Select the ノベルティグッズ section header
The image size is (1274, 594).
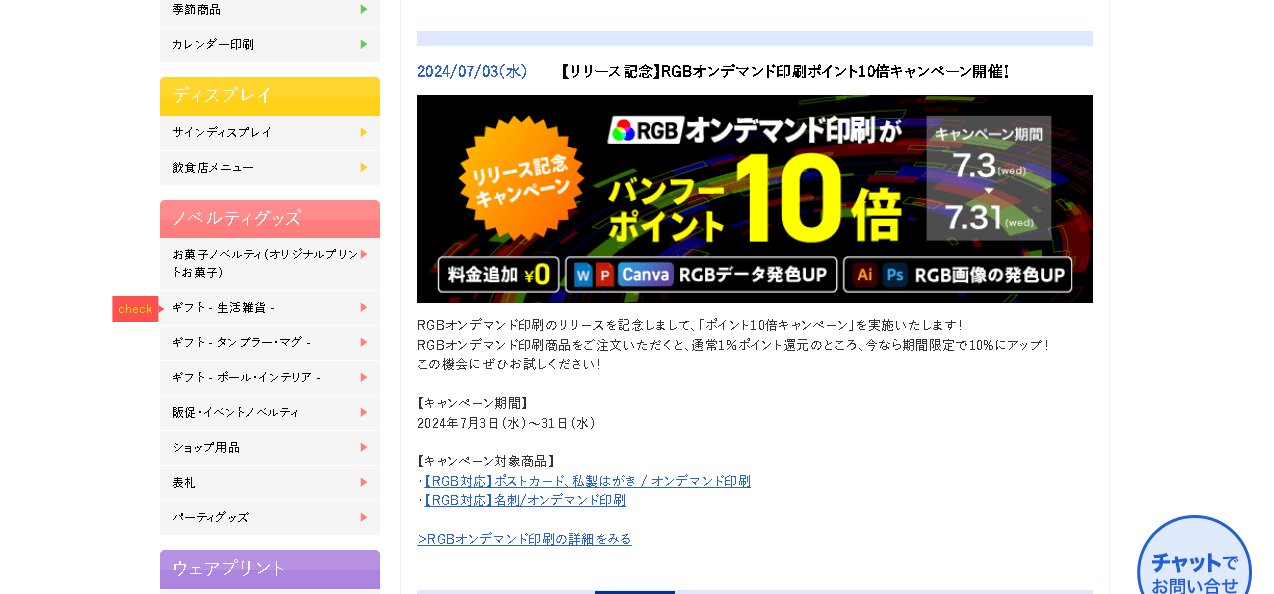coord(270,218)
